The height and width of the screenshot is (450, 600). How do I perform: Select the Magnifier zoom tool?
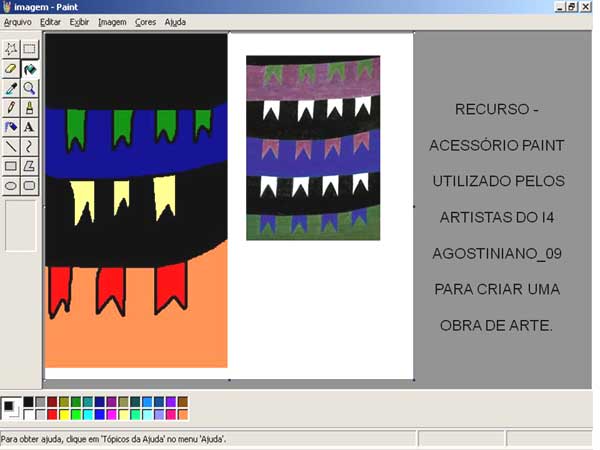click(29, 88)
